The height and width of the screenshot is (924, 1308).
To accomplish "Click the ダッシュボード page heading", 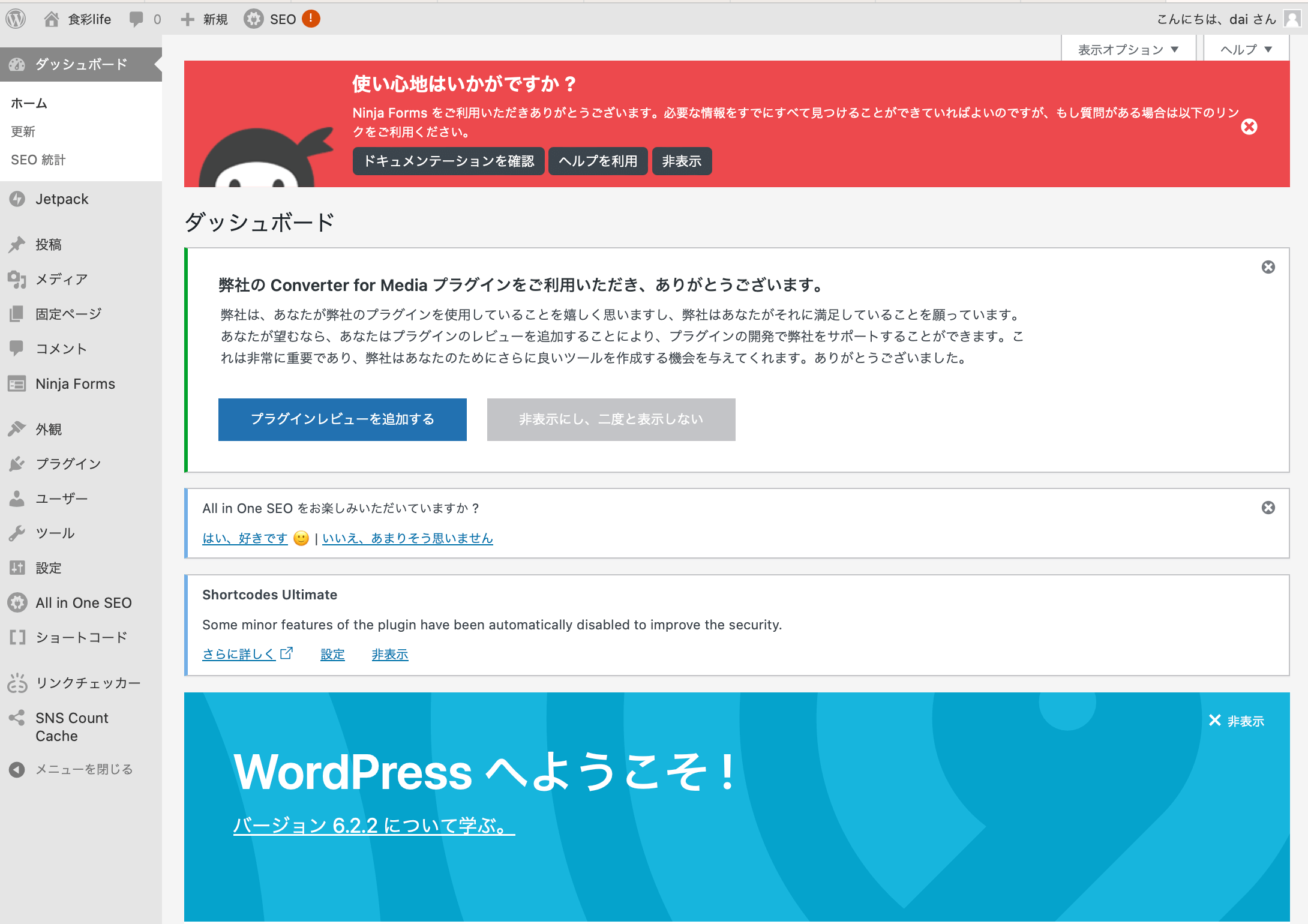I will coord(259,222).
